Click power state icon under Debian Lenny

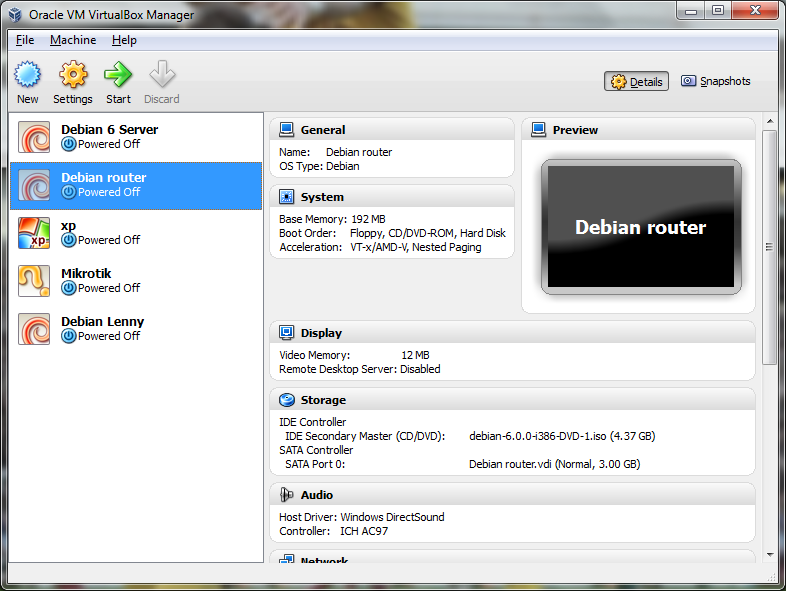[69, 336]
